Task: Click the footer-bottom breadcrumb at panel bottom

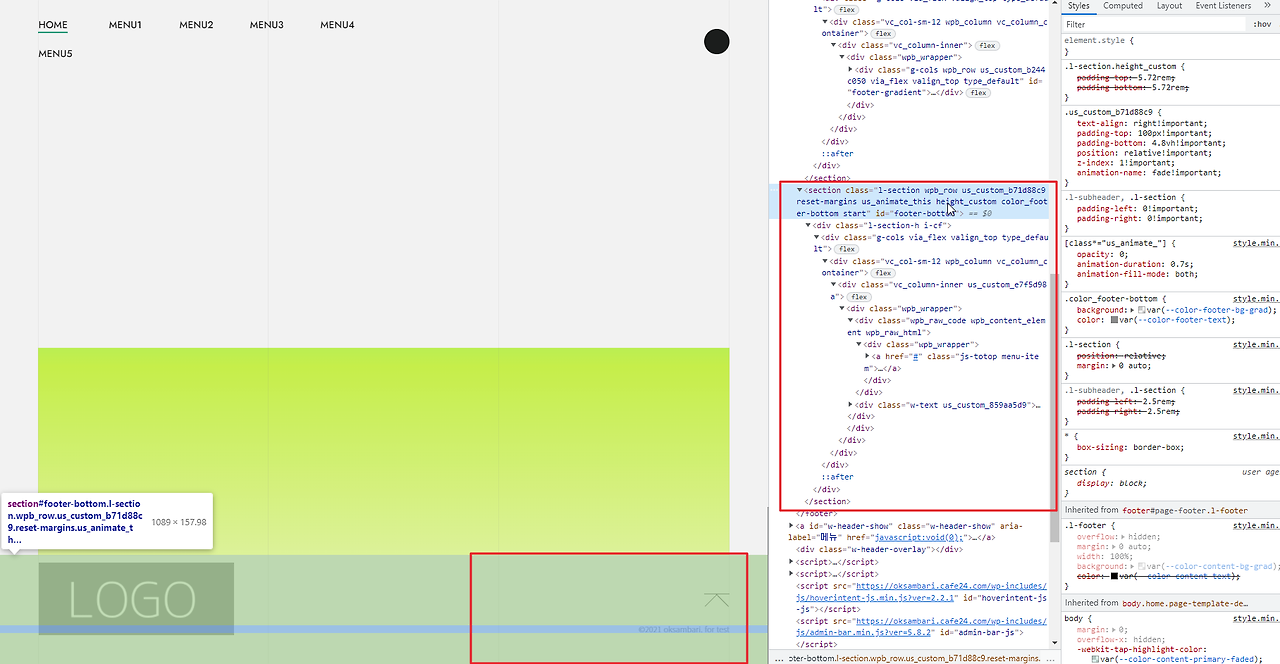Action: click(x=915, y=657)
